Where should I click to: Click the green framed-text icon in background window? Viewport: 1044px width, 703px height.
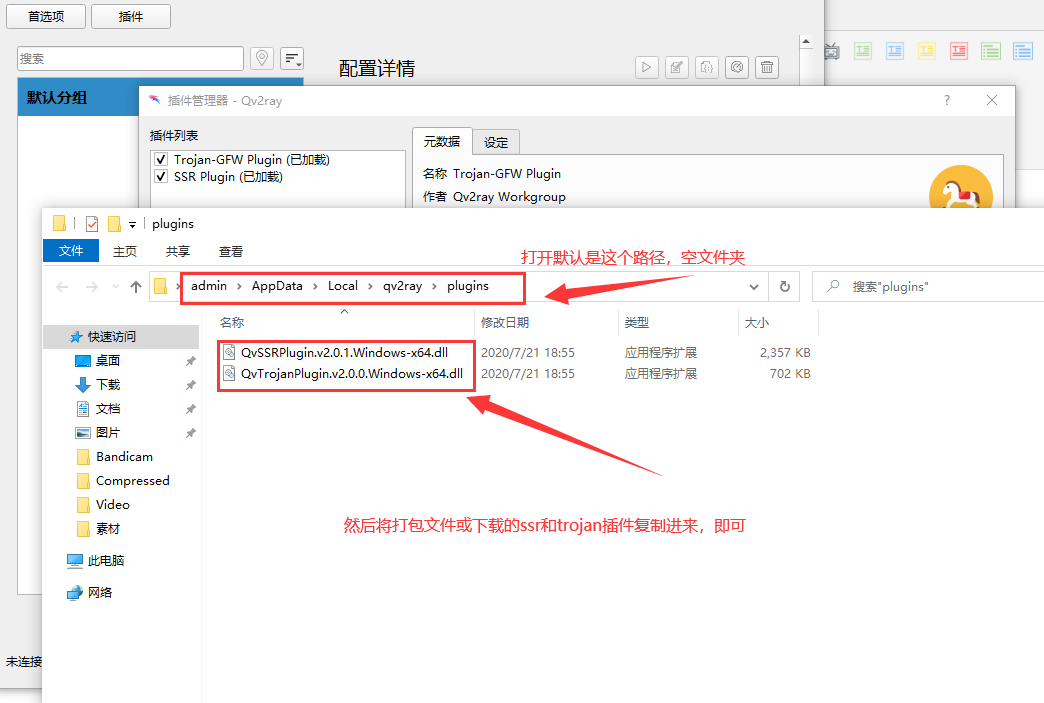tap(863, 51)
